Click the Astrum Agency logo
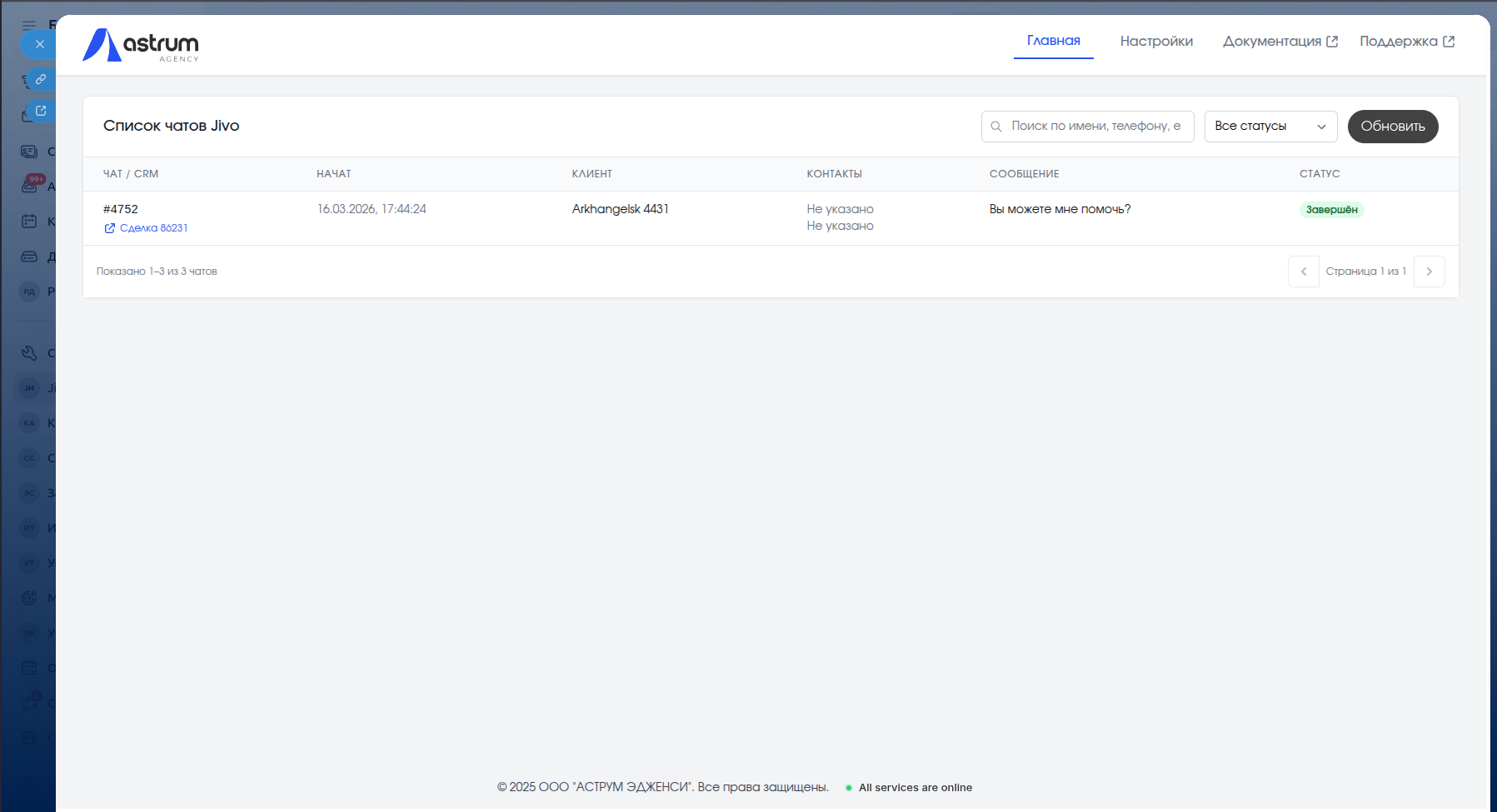This screenshot has height=812, width=1497. [x=141, y=45]
